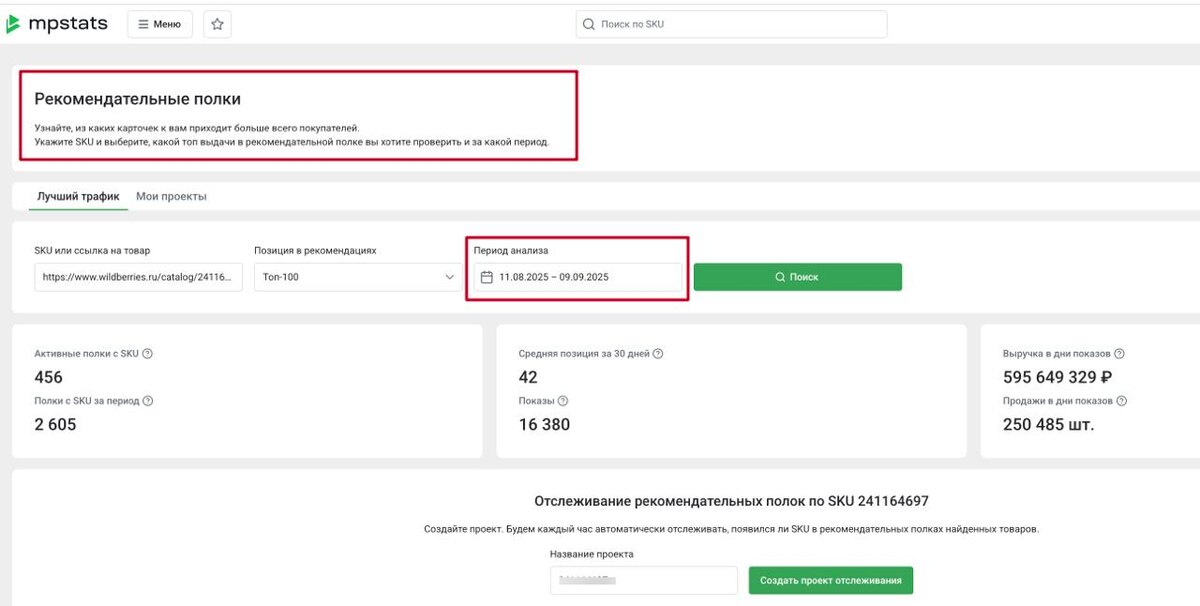The height and width of the screenshot is (606, 1200).
Task: Click help icon next to Активные полки с SKU
Action: [x=147, y=354]
